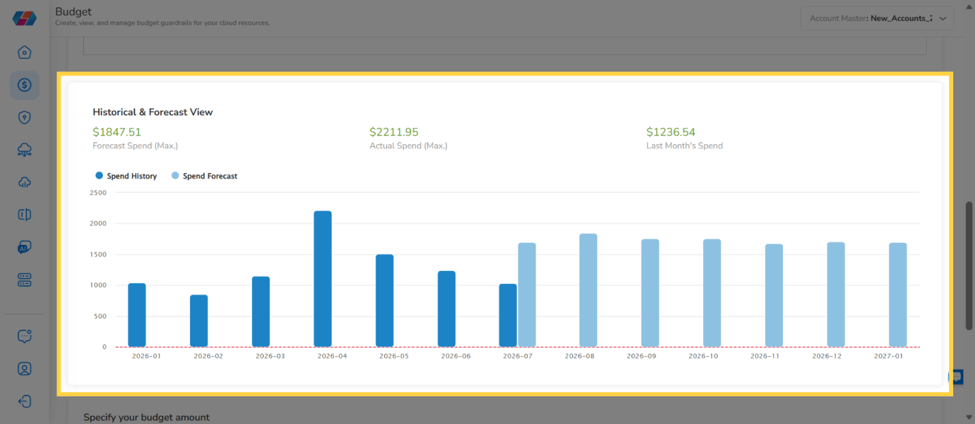Click the 2027-01 forecast bar
The height and width of the screenshot is (424, 975).
[898, 295]
